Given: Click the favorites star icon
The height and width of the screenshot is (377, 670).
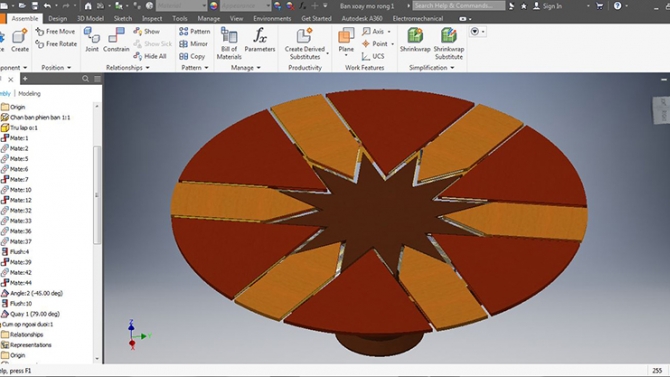Looking at the screenshot, I should [524, 6].
